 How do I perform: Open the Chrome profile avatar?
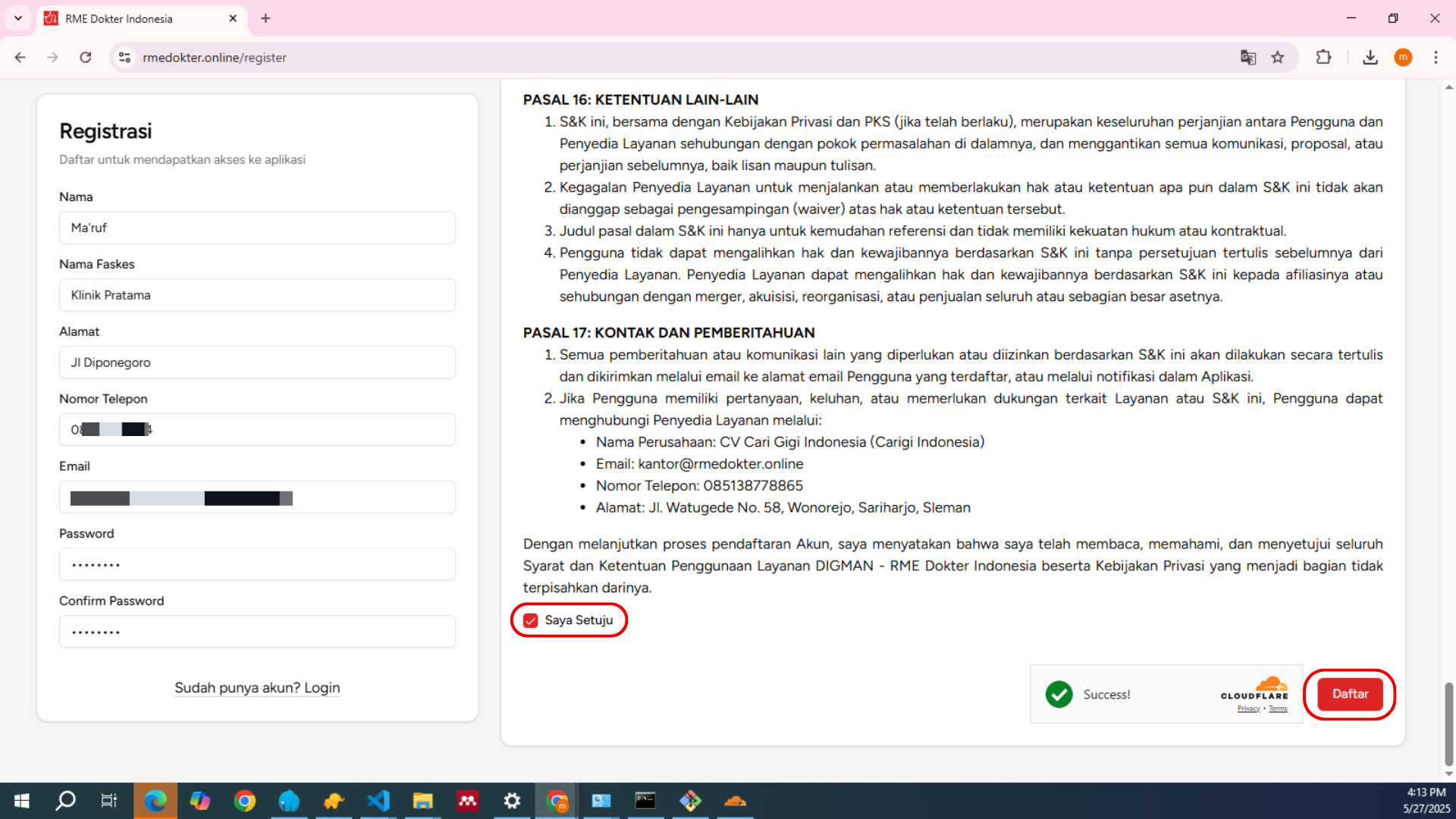tap(1403, 58)
